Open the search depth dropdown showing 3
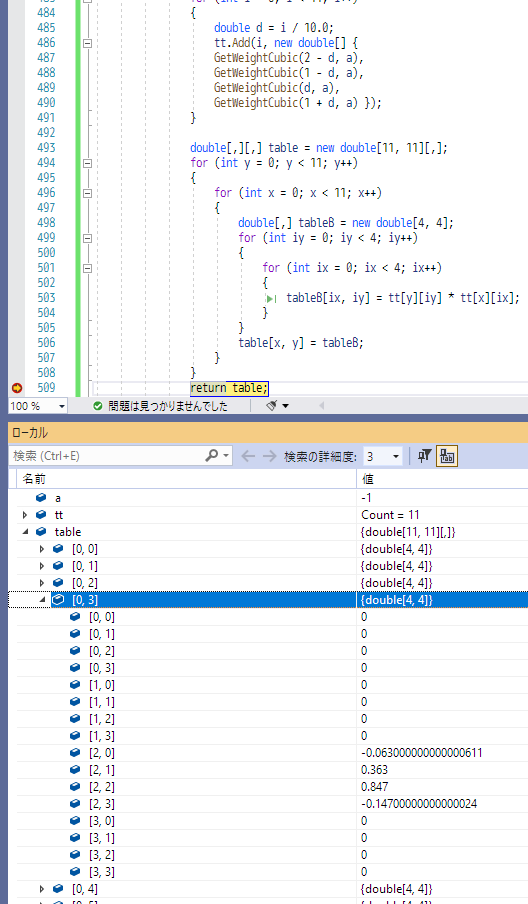 396,456
